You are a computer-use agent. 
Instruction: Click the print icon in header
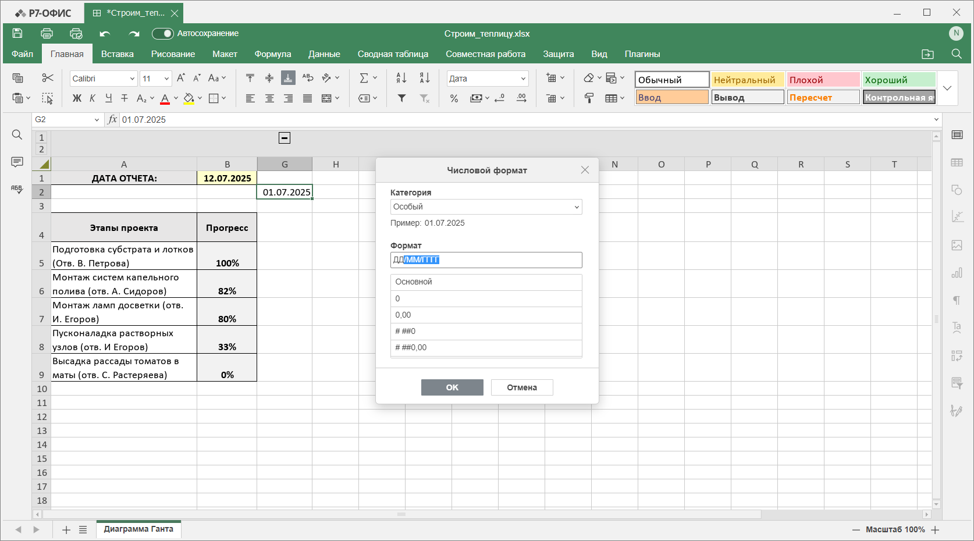point(47,34)
